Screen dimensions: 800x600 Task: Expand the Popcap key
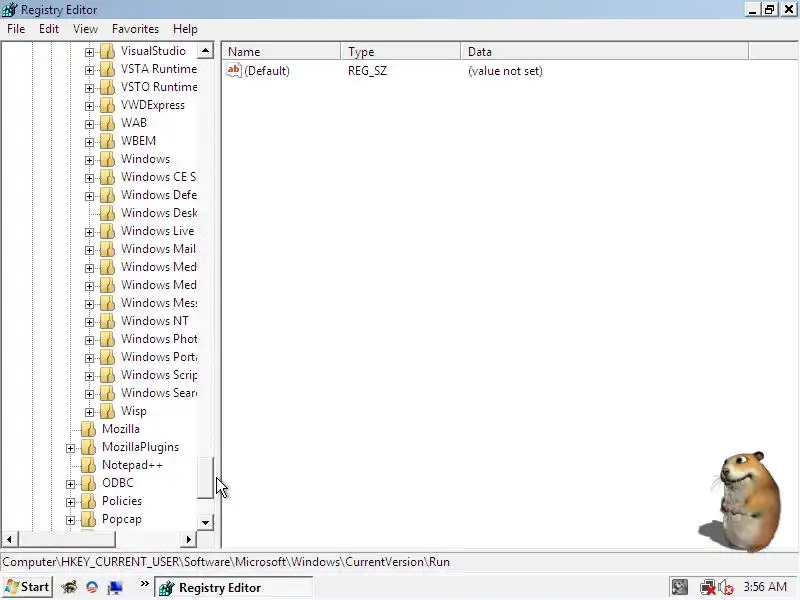(70, 520)
